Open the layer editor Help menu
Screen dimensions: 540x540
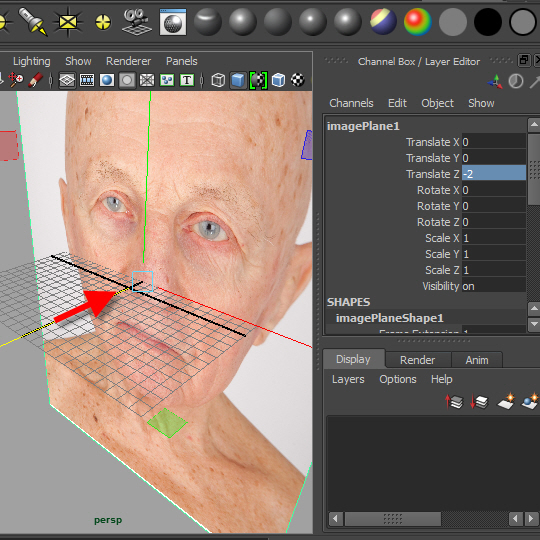pyautogui.click(x=442, y=379)
